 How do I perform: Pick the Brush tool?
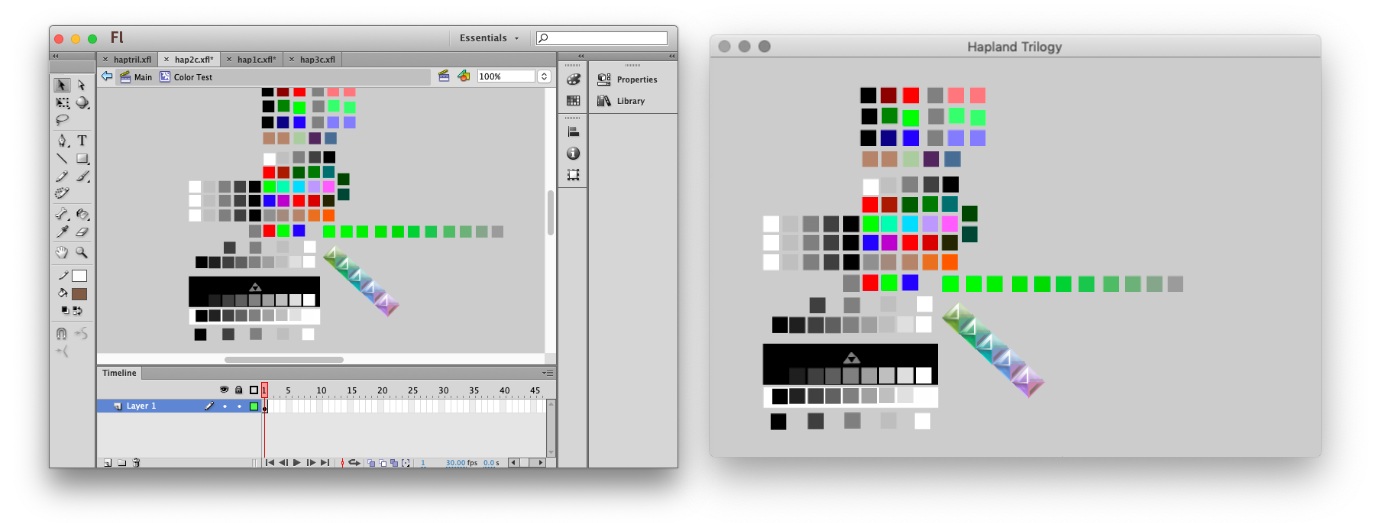click(x=82, y=175)
